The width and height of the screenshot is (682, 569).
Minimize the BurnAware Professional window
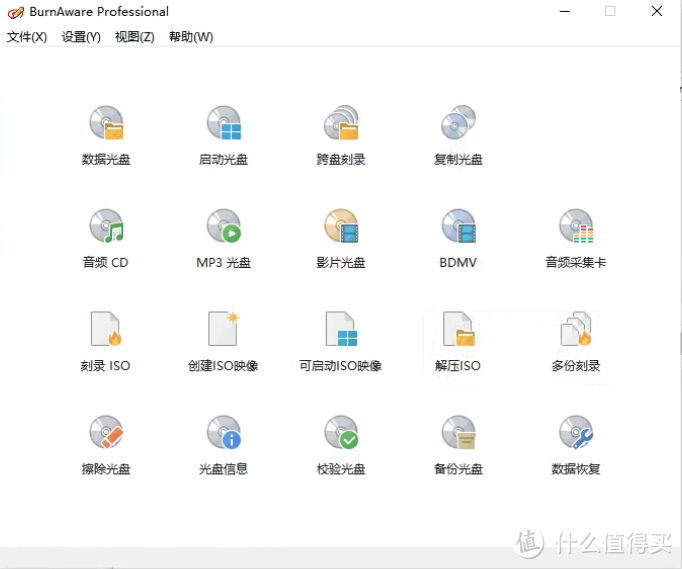(x=565, y=11)
